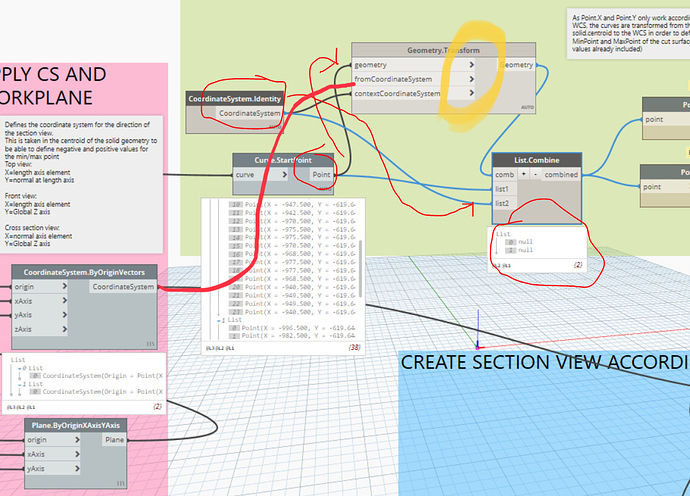Click the List header in List.Combine preview
The image size is (690, 496).
pyautogui.click(x=503, y=234)
